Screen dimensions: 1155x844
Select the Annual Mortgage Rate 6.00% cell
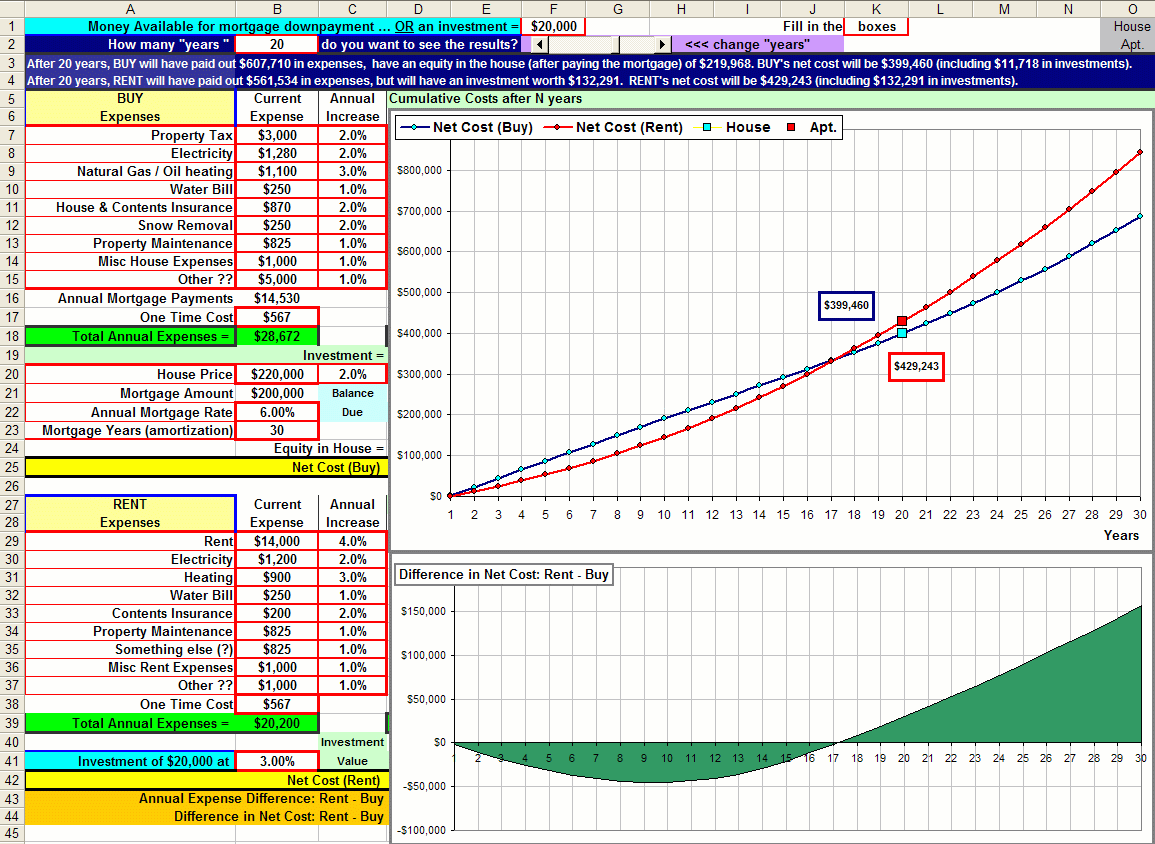click(277, 412)
